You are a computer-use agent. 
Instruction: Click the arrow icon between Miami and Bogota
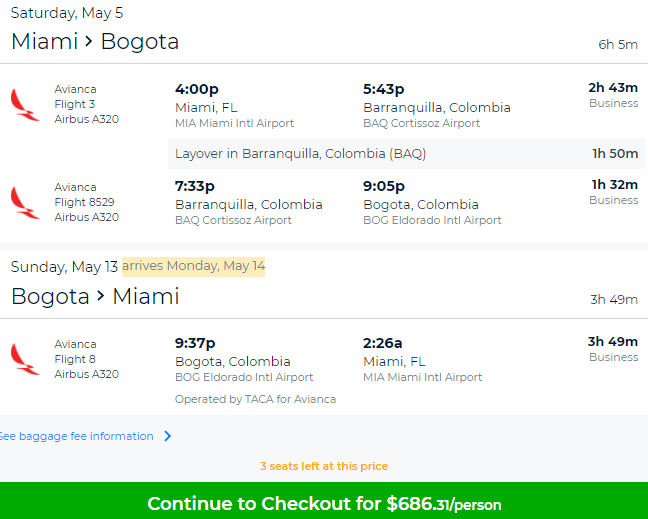click(89, 41)
